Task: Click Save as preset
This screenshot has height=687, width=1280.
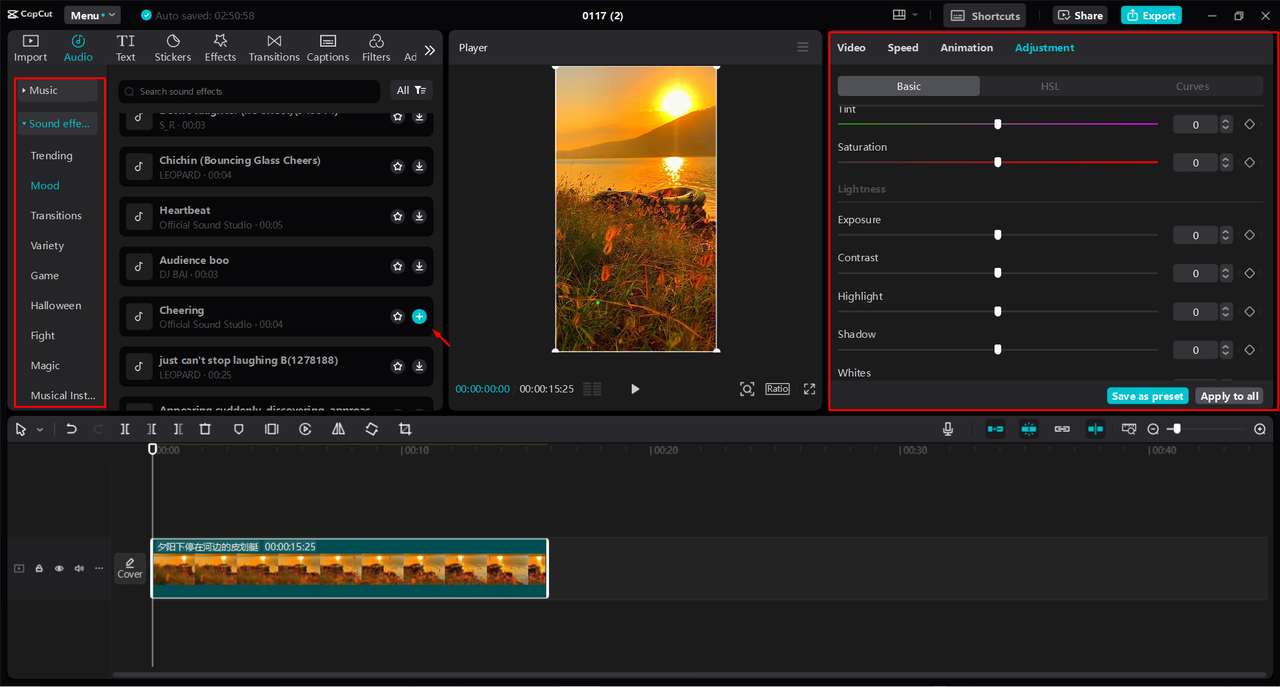Action: pos(1147,396)
